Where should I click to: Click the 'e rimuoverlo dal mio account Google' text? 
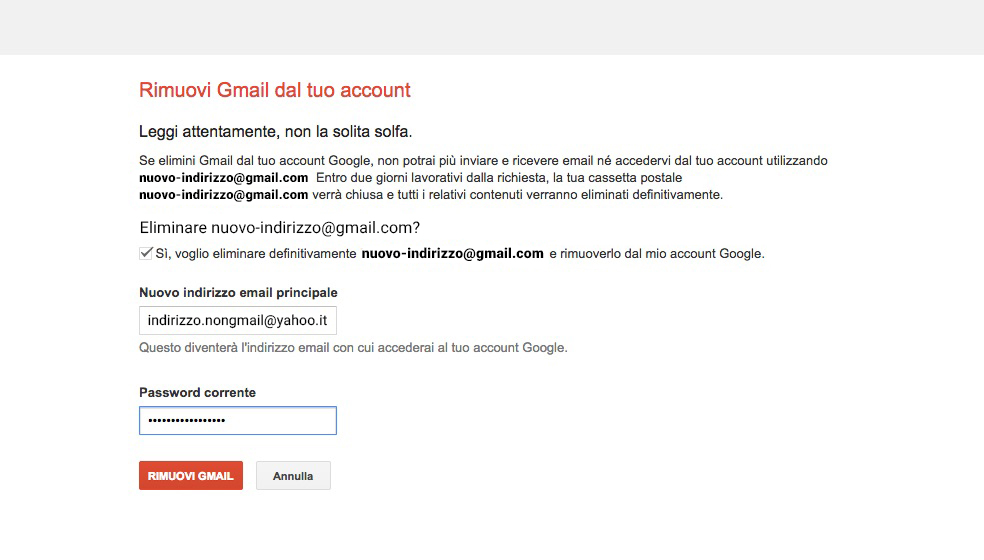tap(657, 254)
